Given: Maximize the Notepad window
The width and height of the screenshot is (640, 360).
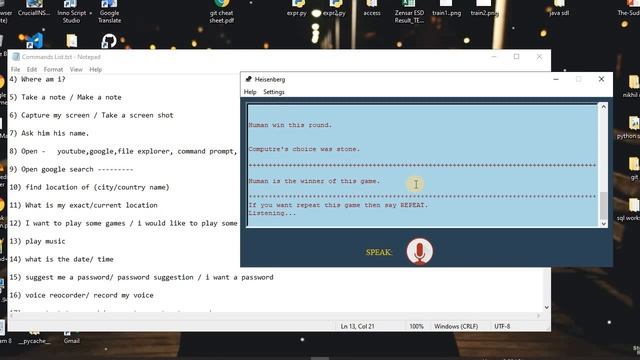Looking at the screenshot, I should (x=517, y=57).
